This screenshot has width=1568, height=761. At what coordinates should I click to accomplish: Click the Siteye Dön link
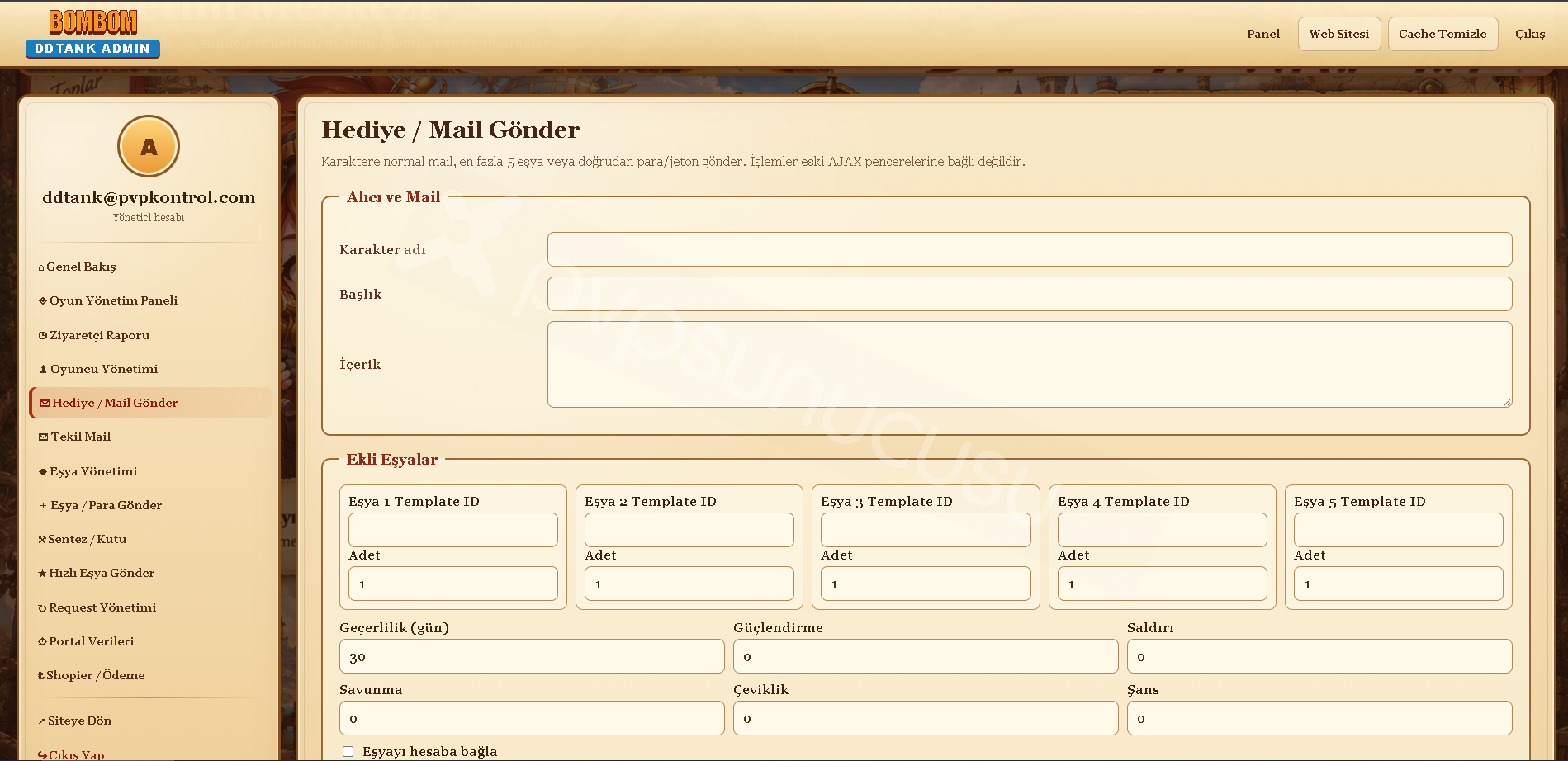click(74, 721)
